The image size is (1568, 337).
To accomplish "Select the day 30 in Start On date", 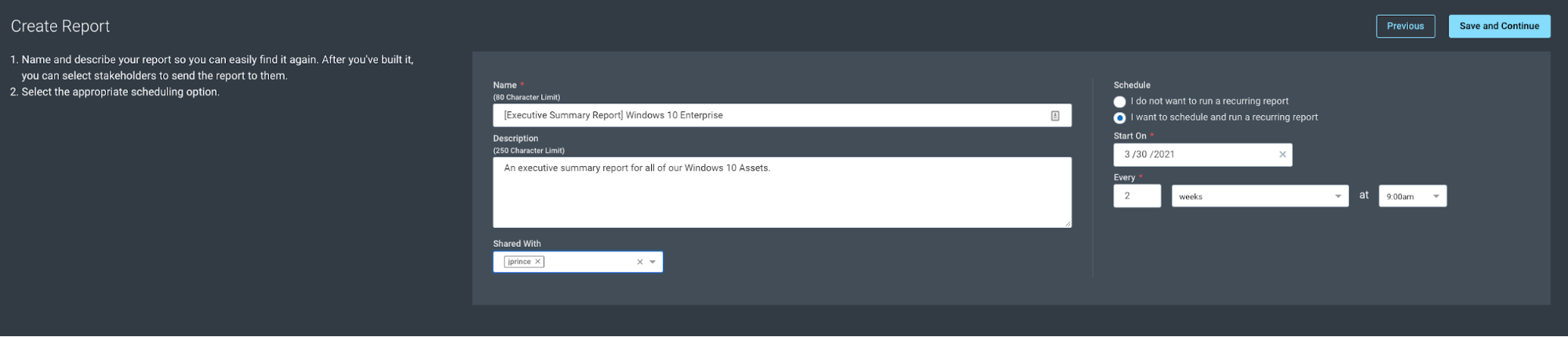I will [x=1141, y=154].
